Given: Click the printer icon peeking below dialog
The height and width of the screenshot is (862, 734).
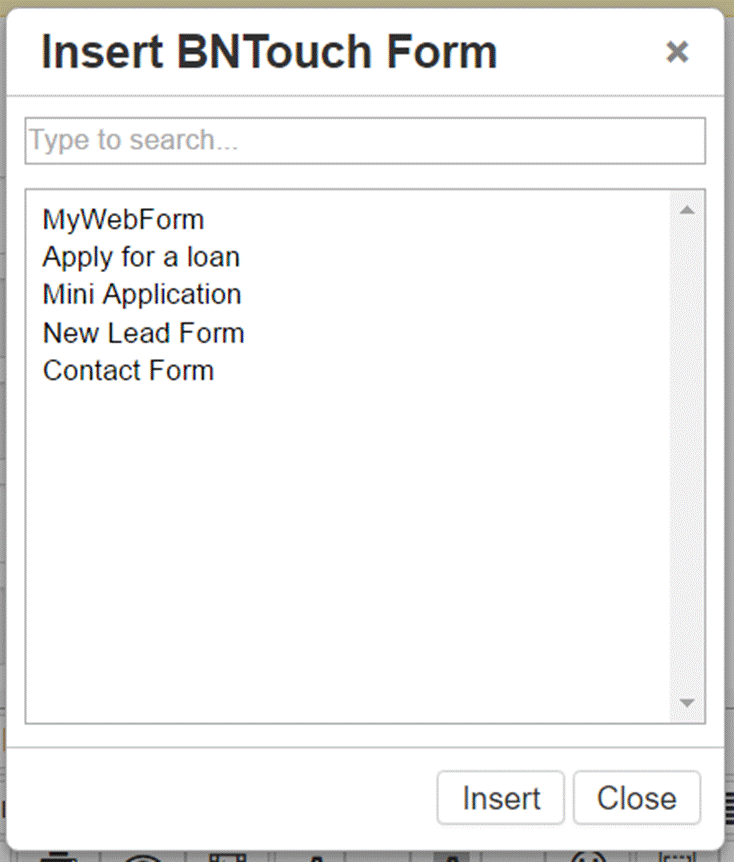Looking at the screenshot, I should 58,857.
